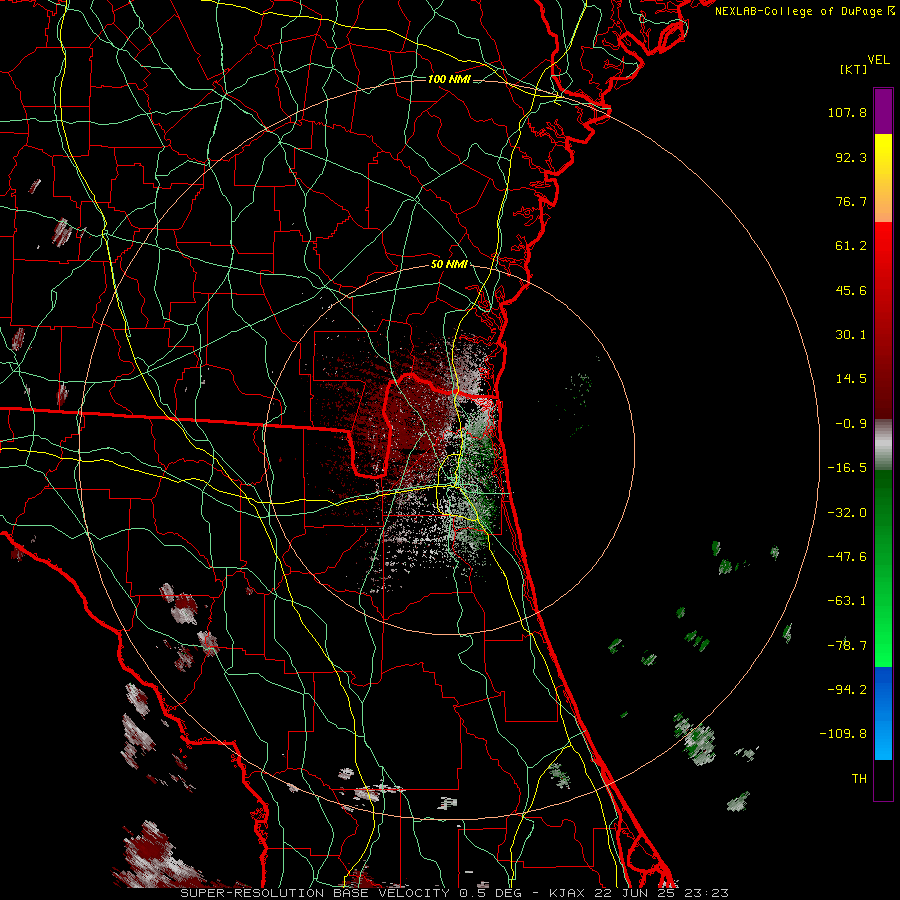Click the -16.5 legend value
The height and width of the screenshot is (900, 900).
pyautogui.click(x=847, y=468)
